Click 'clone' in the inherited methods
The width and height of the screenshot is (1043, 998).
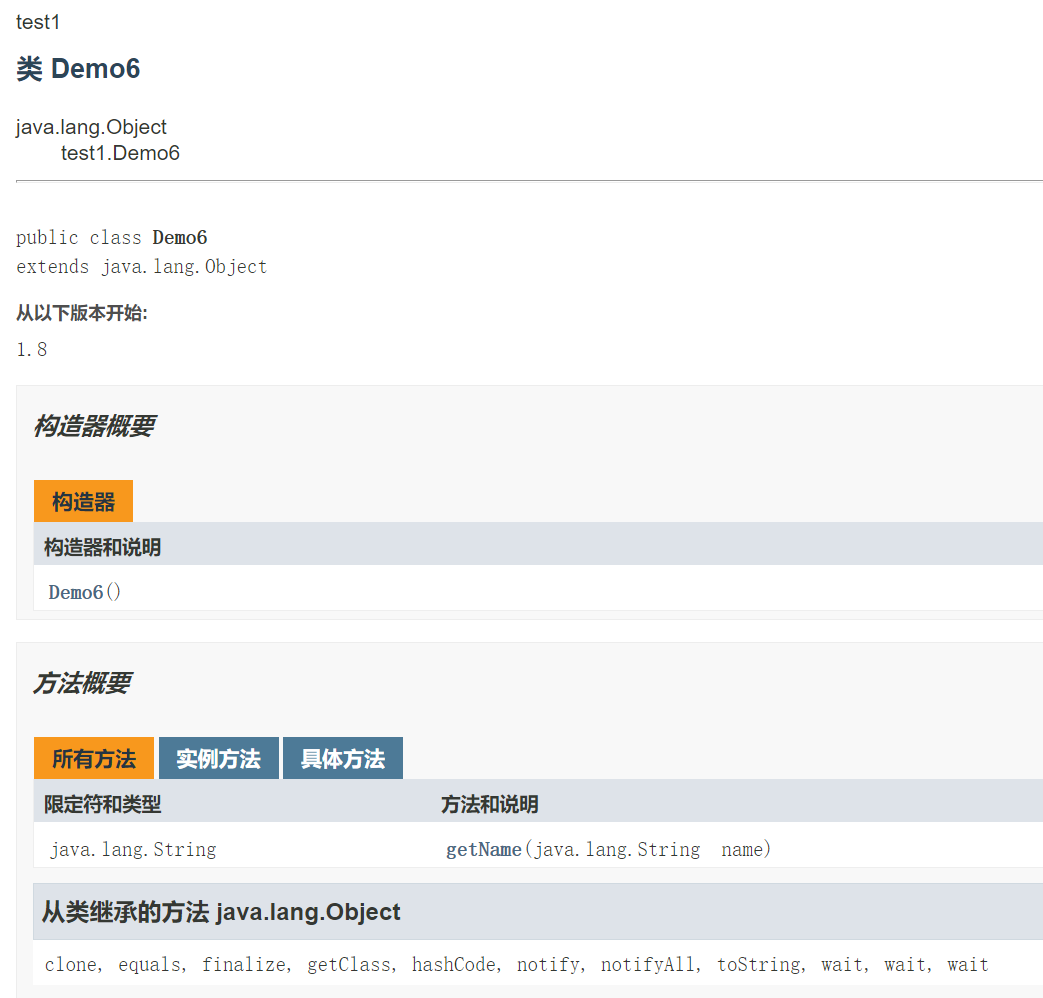(71, 965)
